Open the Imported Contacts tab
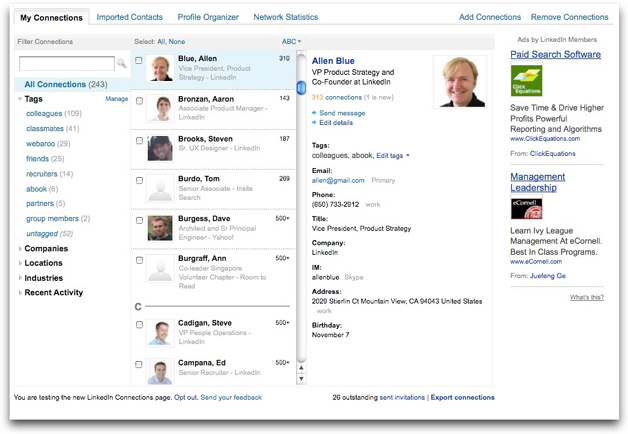This screenshot has width=628, height=434. pos(129,17)
